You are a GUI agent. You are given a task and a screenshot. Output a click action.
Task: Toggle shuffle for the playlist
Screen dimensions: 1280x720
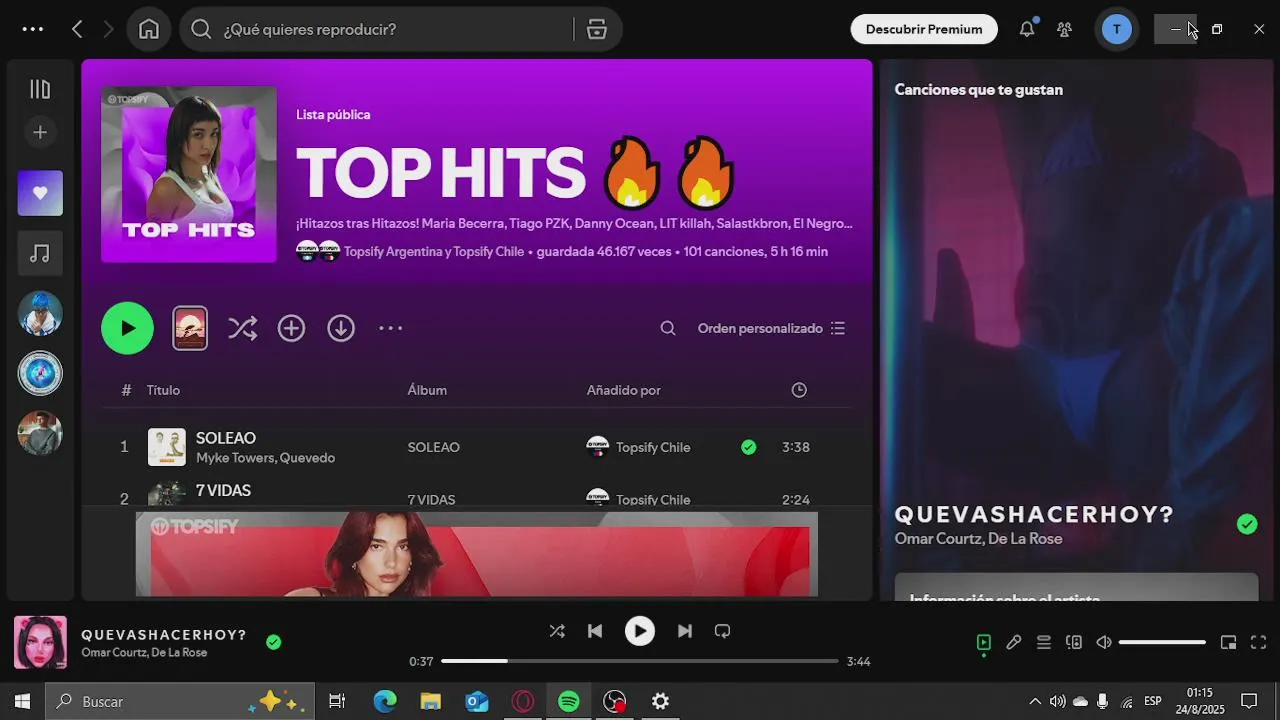point(242,328)
